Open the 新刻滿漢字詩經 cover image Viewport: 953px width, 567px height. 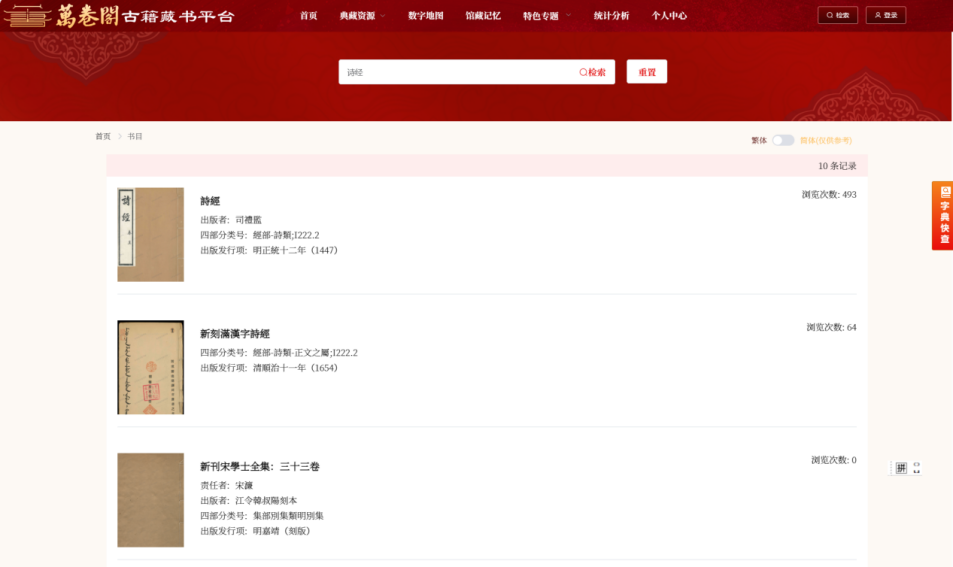[x=150, y=367]
